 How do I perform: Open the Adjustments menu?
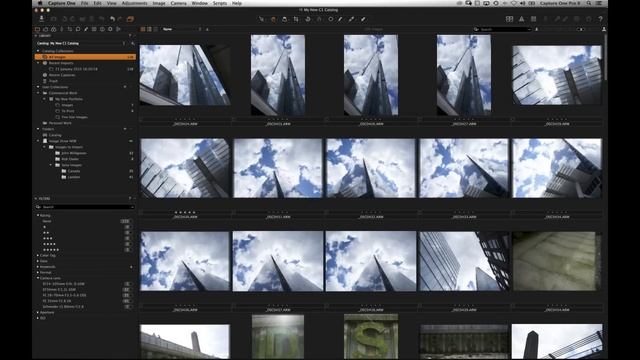134,3
